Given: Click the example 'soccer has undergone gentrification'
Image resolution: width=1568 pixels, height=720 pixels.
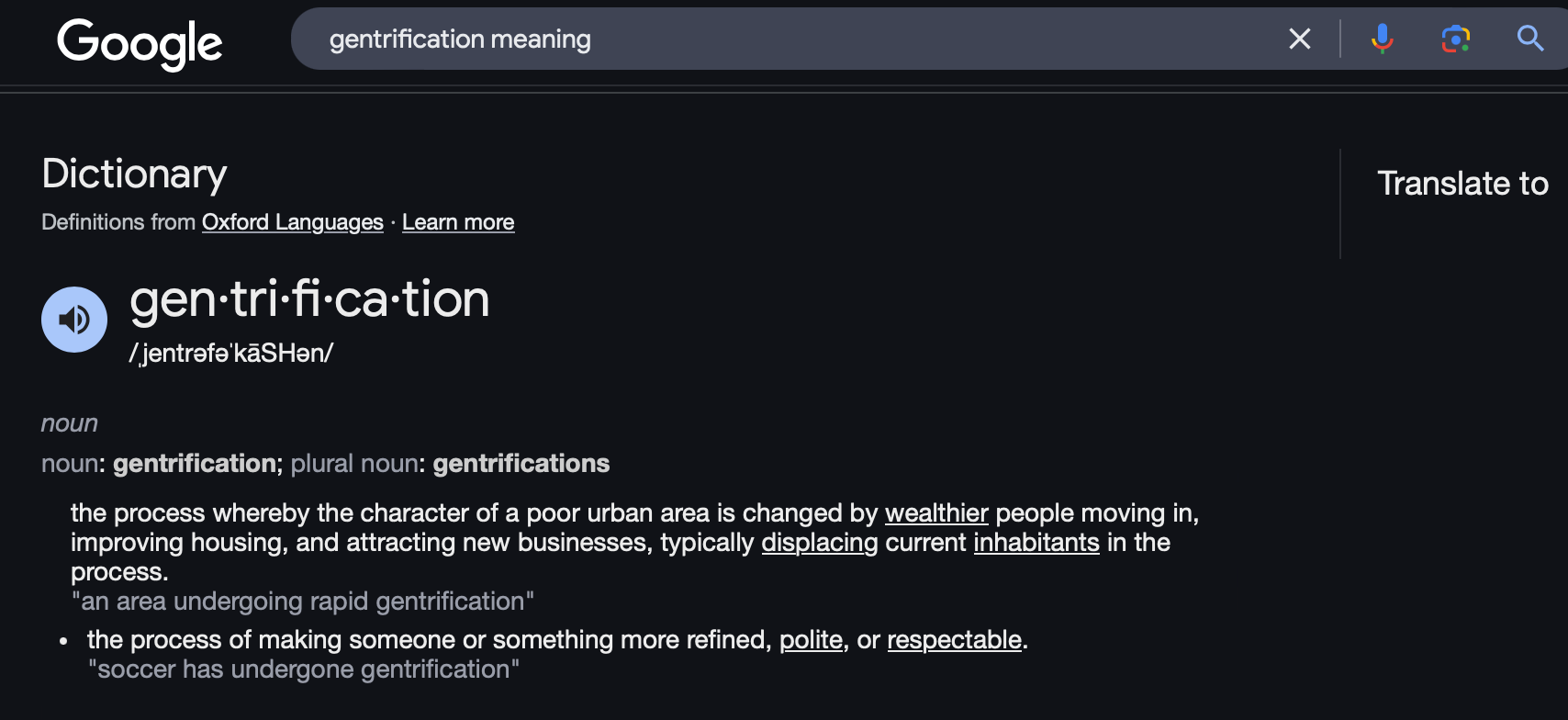Looking at the screenshot, I should pyautogui.click(x=304, y=669).
